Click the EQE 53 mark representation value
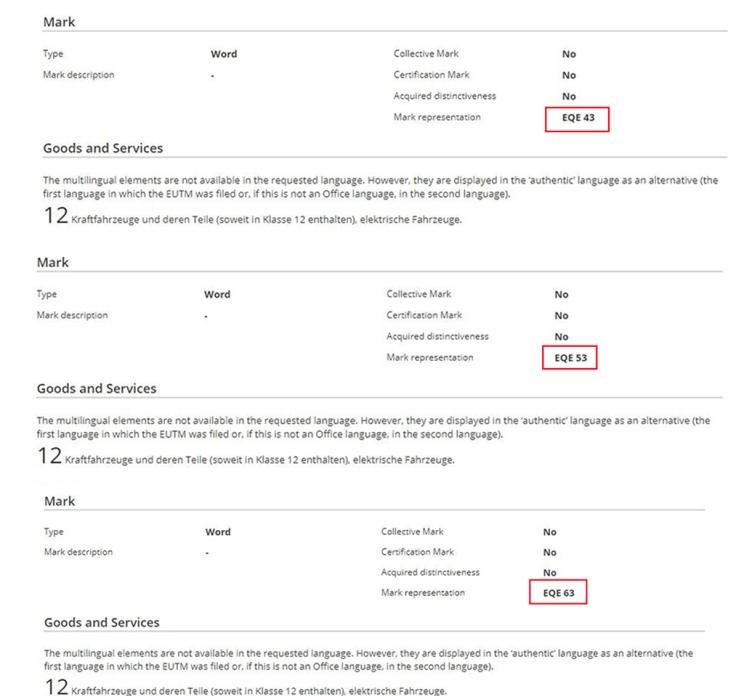The height and width of the screenshot is (696, 744). pyautogui.click(x=569, y=358)
